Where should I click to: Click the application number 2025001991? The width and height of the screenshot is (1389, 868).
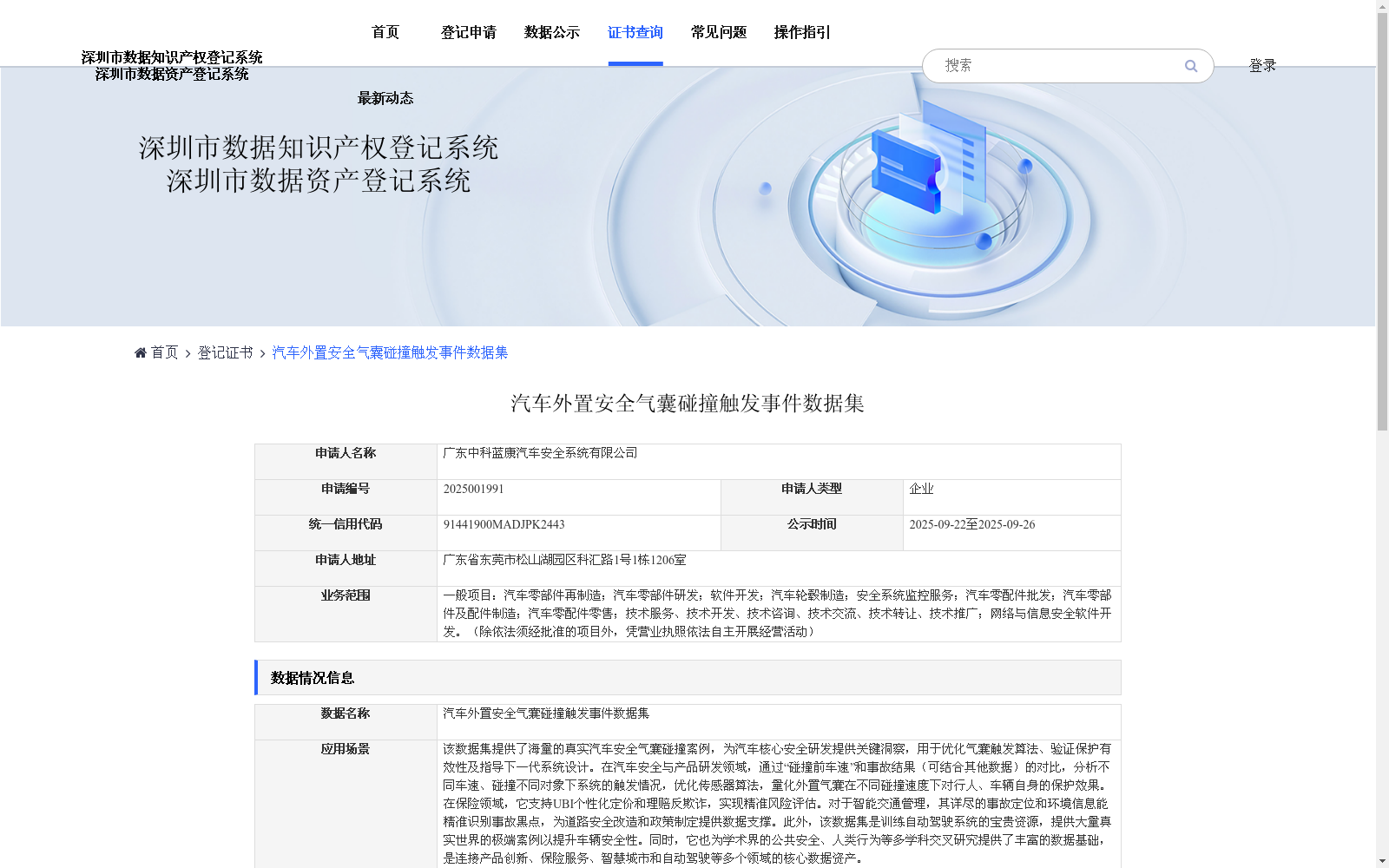[473, 489]
